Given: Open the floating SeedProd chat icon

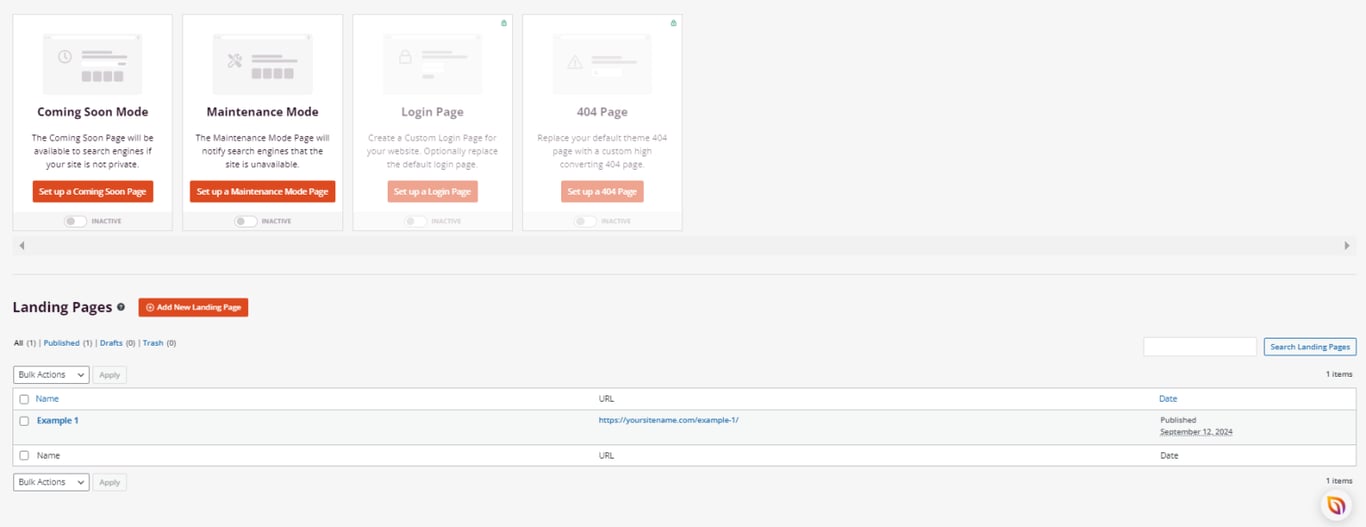Looking at the screenshot, I should pos(1335,505).
